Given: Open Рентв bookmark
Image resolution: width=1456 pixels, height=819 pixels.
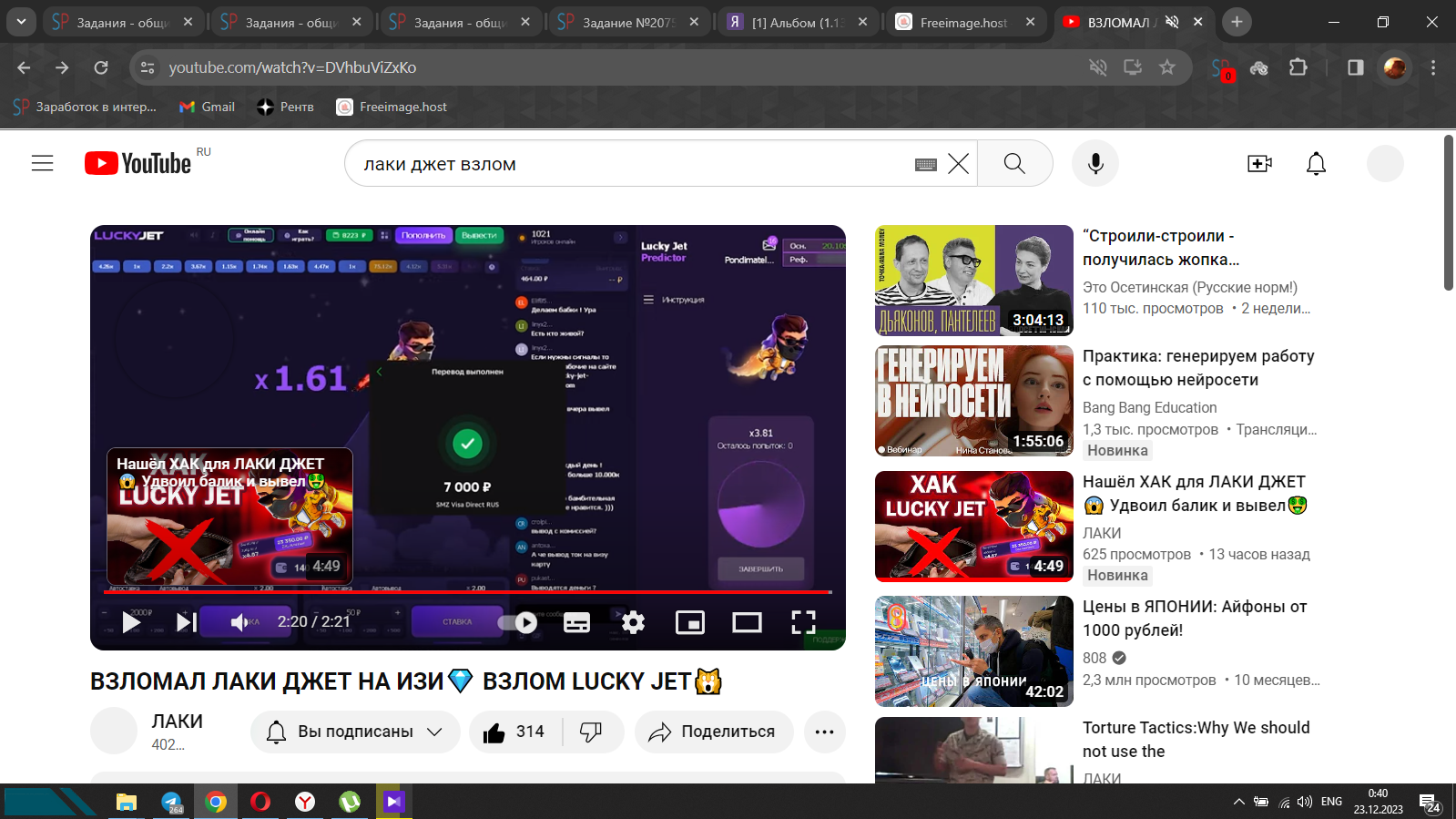Looking at the screenshot, I should point(285,107).
